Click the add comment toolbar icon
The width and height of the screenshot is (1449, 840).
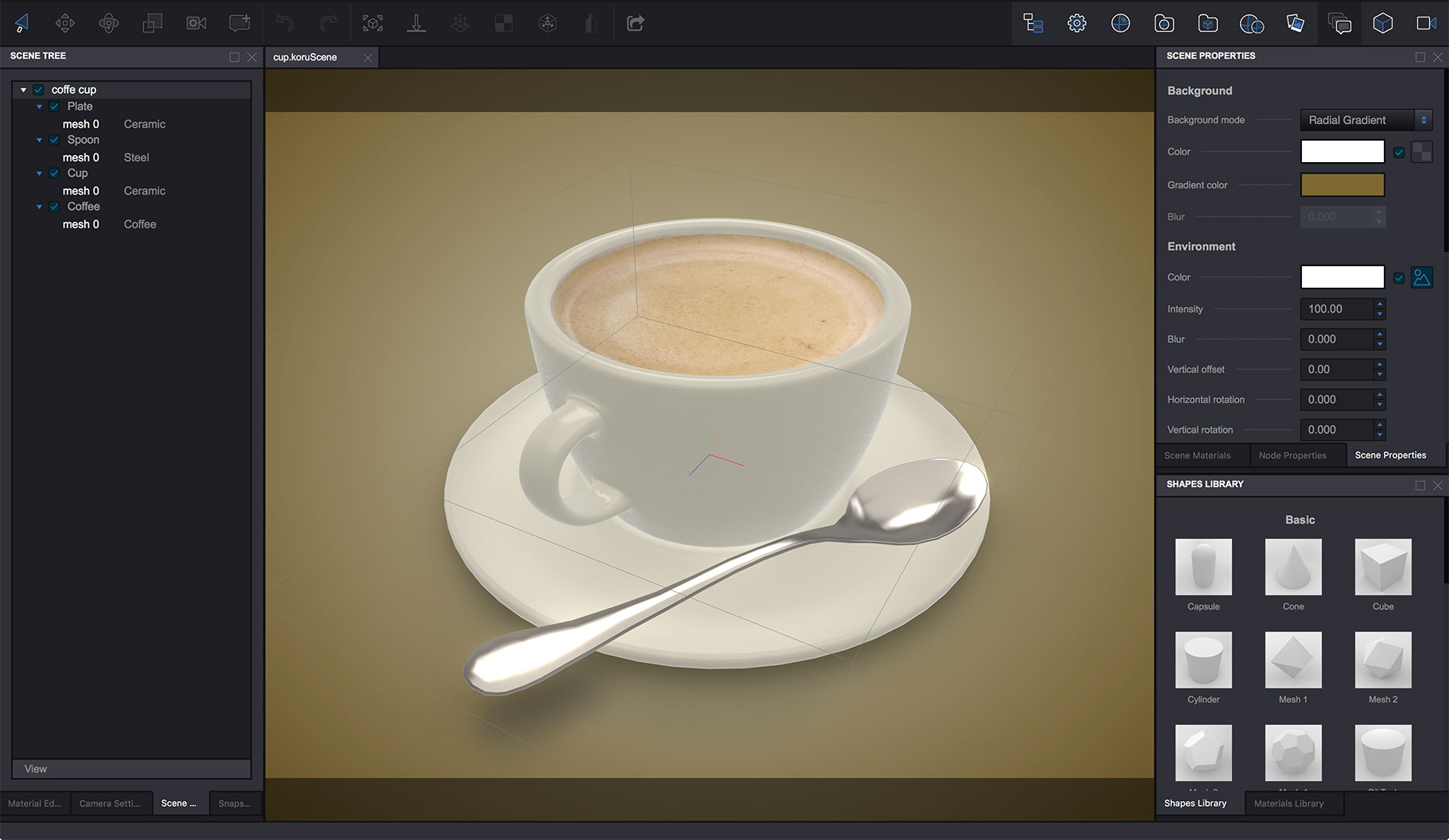(x=239, y=22)
